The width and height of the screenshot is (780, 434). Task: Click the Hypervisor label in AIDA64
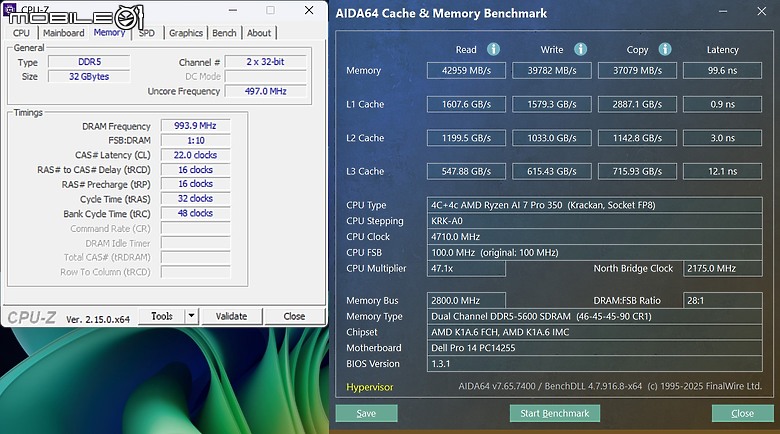(370, 387)
